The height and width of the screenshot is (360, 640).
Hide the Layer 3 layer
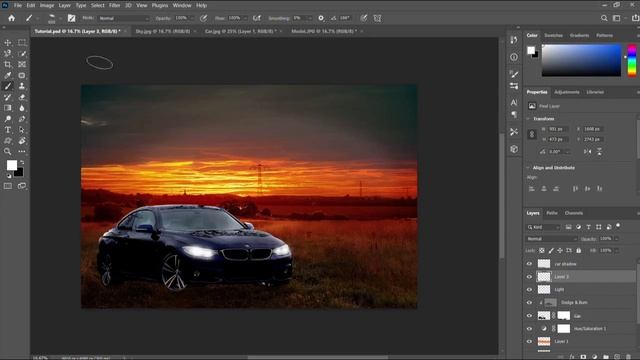tap(529, 277)
